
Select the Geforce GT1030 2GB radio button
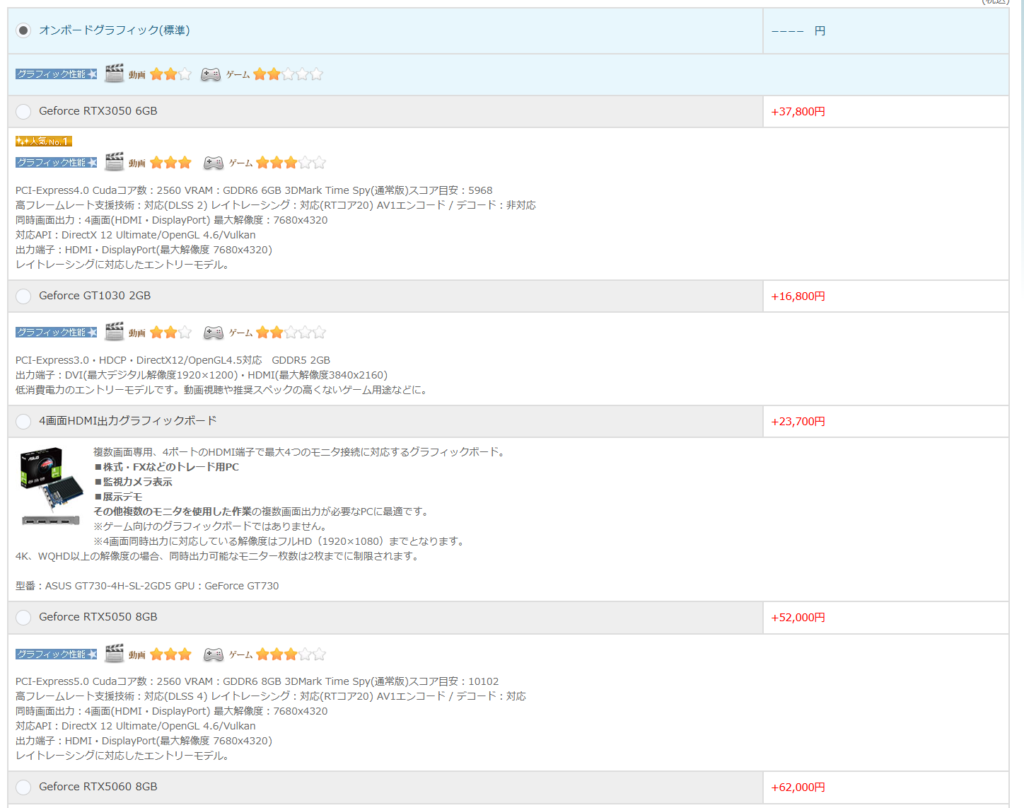pyautogui.click(x=24, y=296)
